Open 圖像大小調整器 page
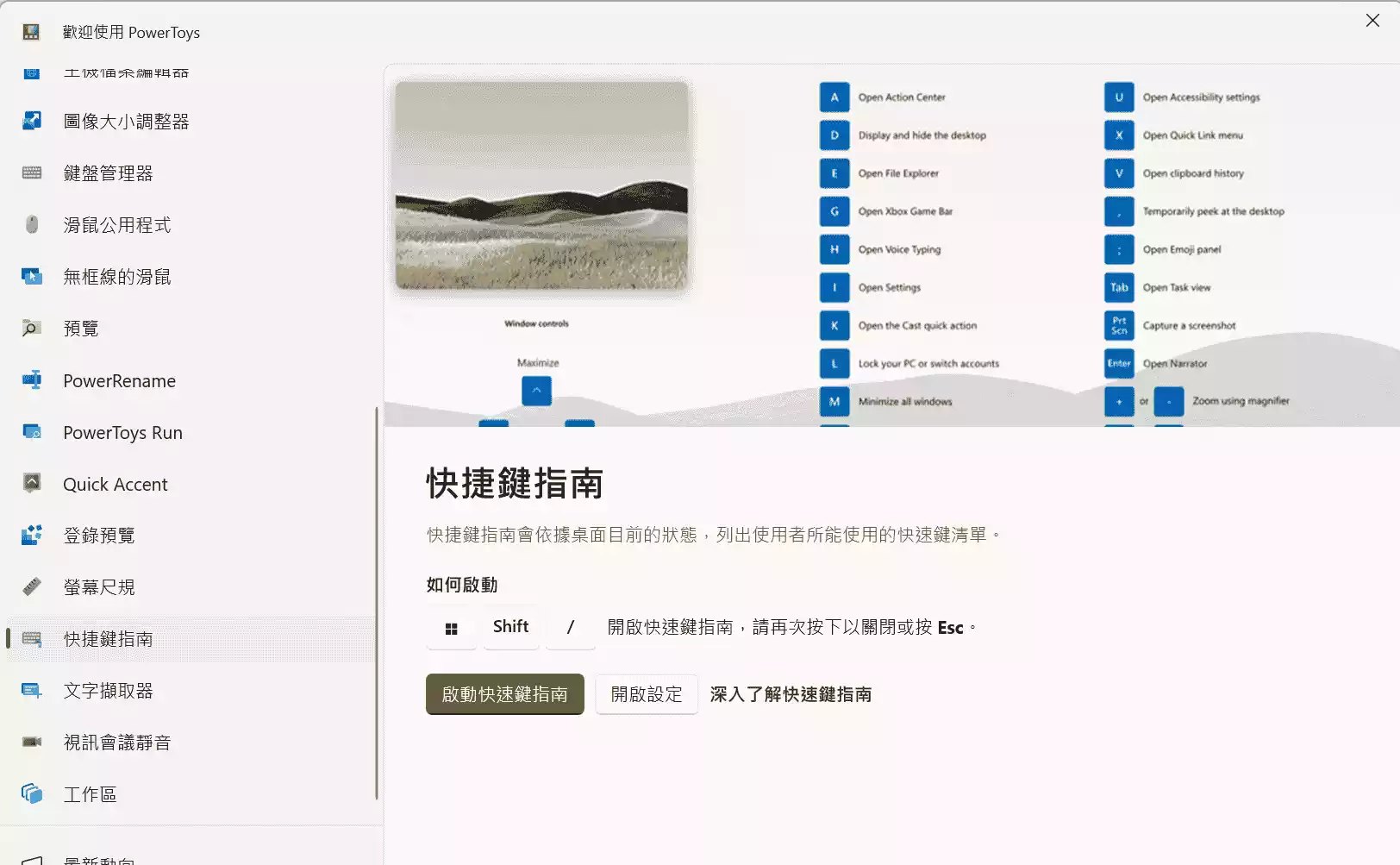The height and width of the screenshot is (865, 1400). click(x=190, y=121)
